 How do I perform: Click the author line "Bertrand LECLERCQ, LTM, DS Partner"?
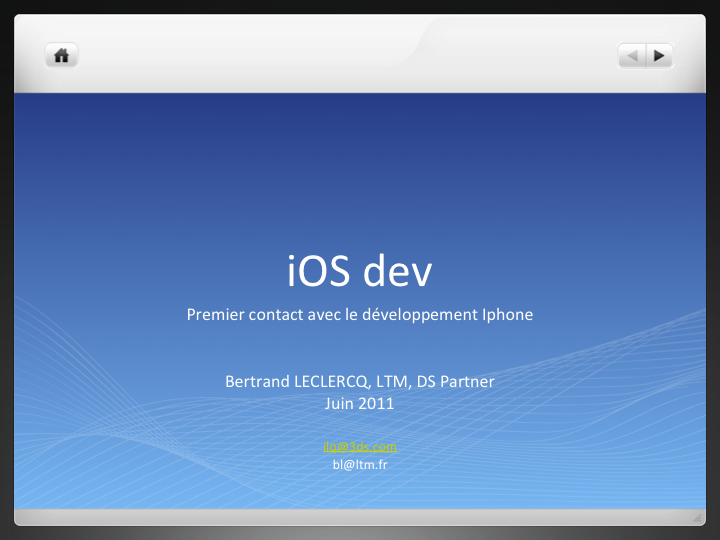tap(360, 382)
